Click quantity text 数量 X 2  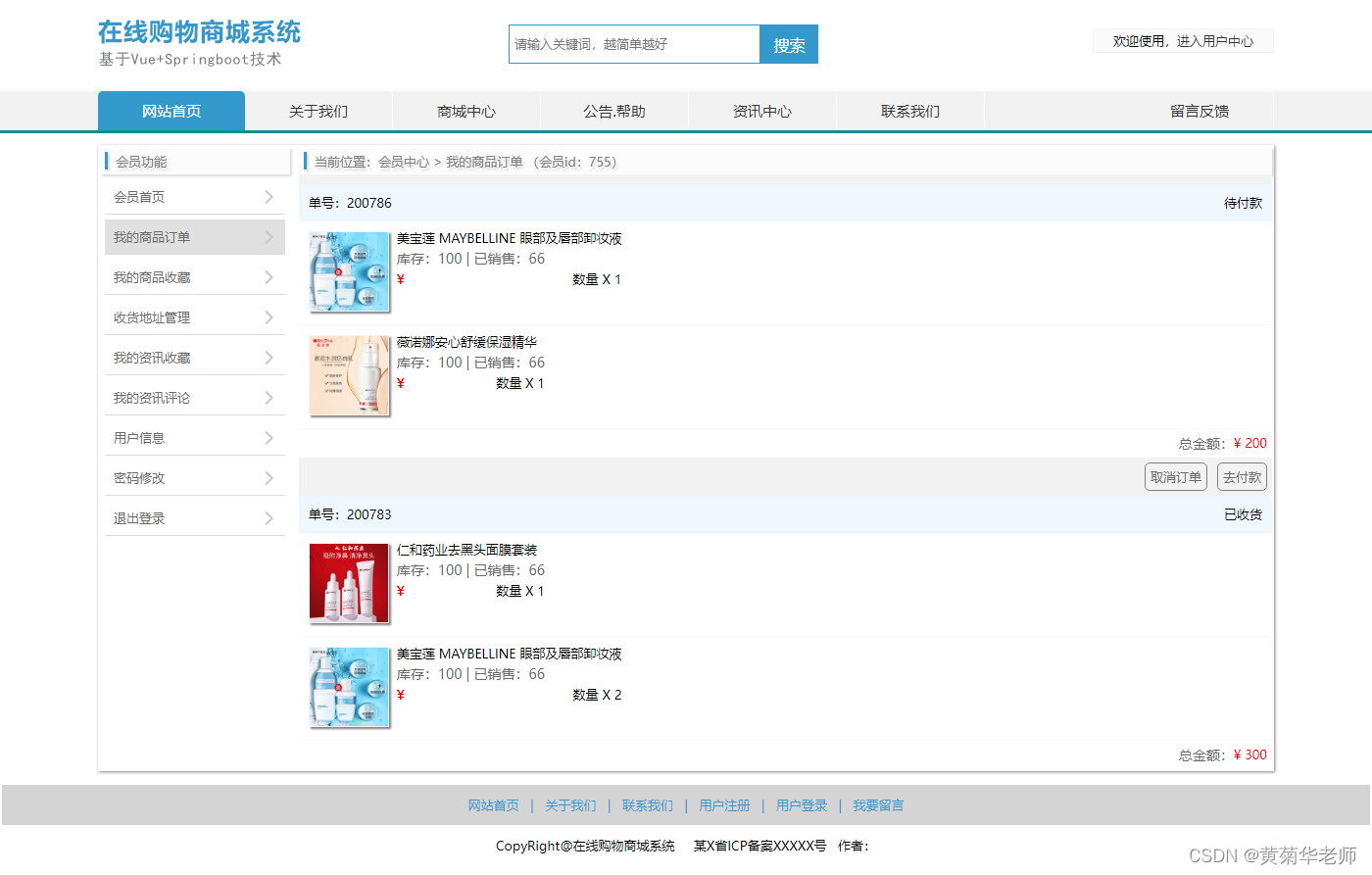pos(597,695)
